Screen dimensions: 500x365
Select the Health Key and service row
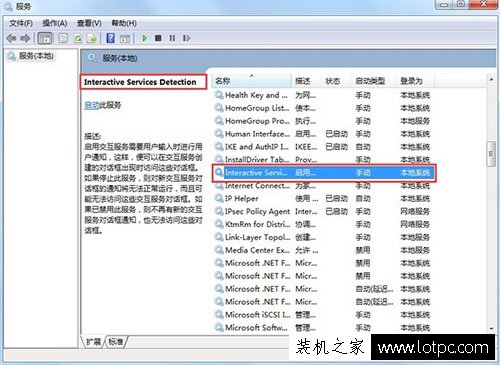click(x=323, y=95)
